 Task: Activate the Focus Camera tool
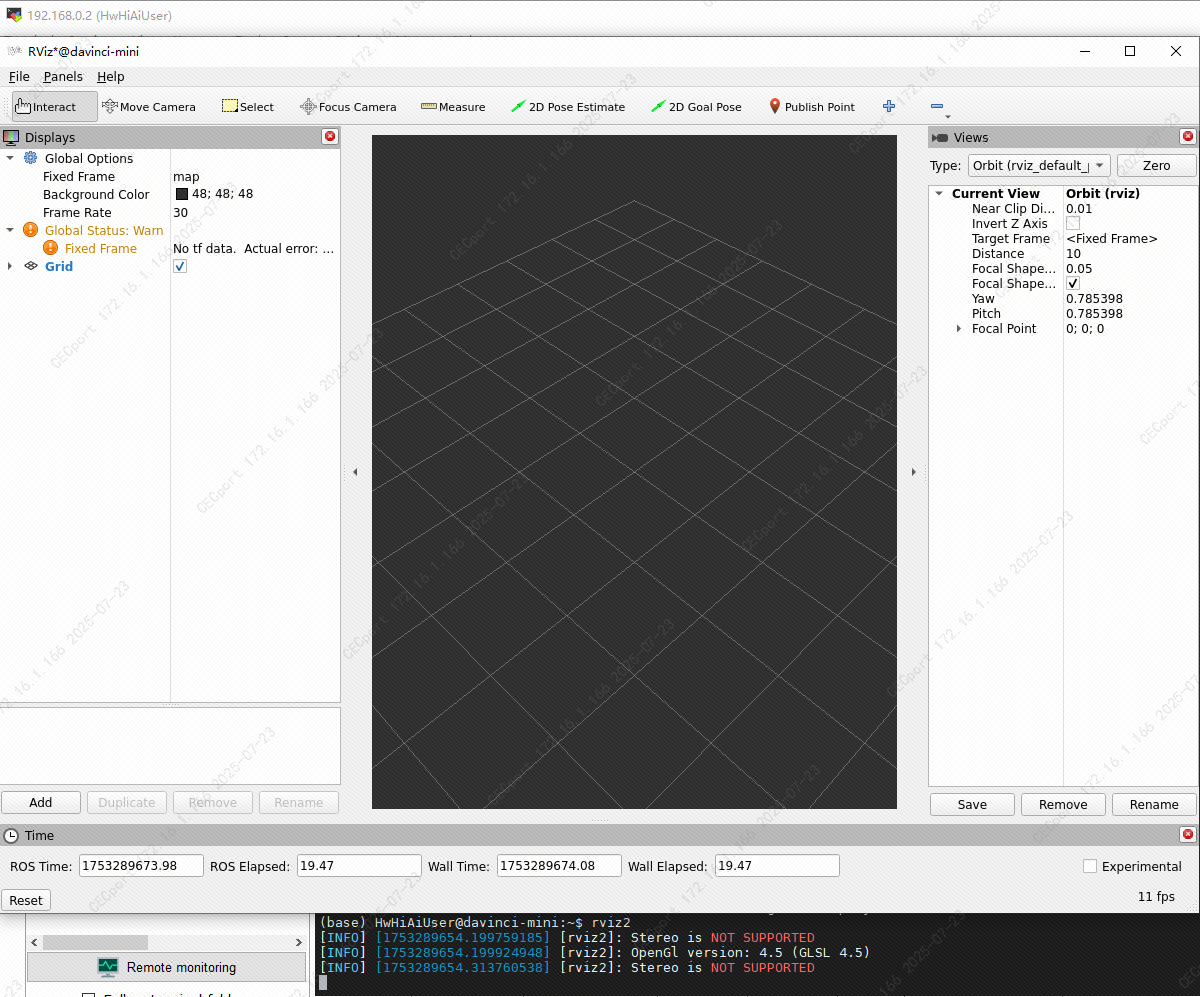click(x=348, y=106)
